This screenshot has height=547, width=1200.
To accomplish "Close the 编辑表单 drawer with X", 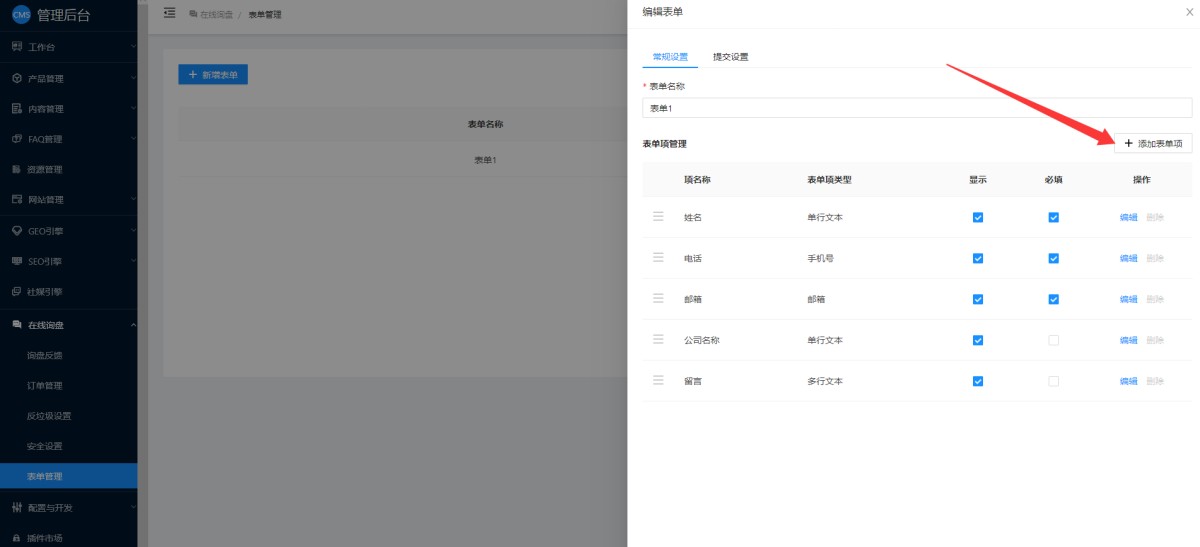I will [1188, 11].
